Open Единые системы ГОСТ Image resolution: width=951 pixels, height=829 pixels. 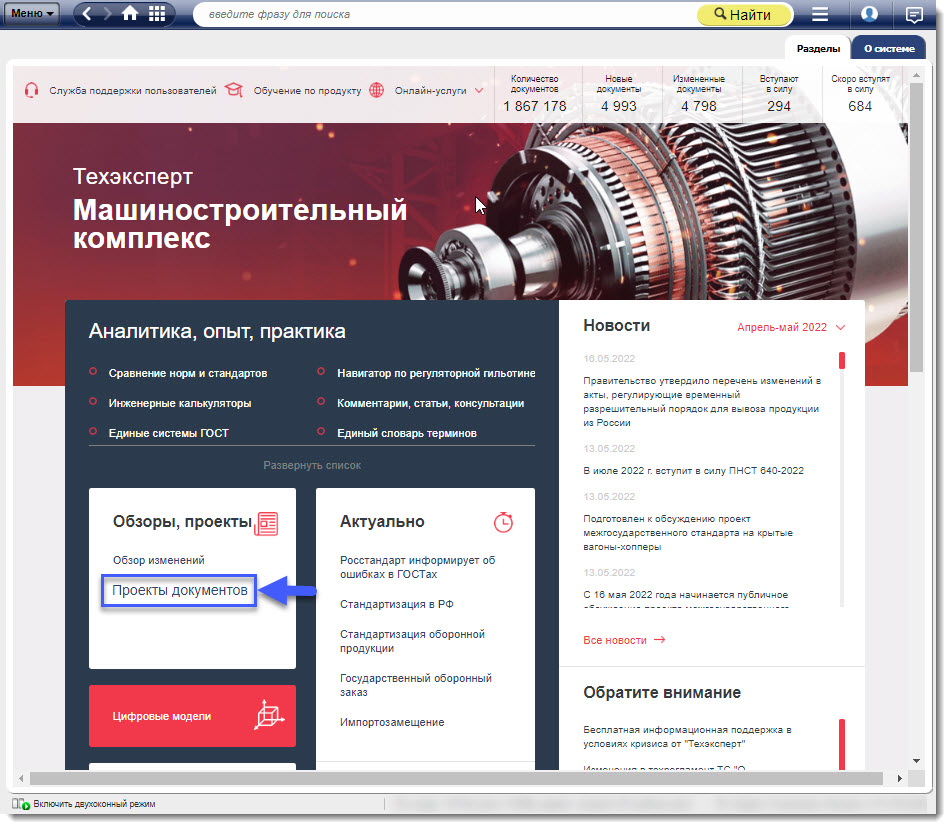pos(169,433)
